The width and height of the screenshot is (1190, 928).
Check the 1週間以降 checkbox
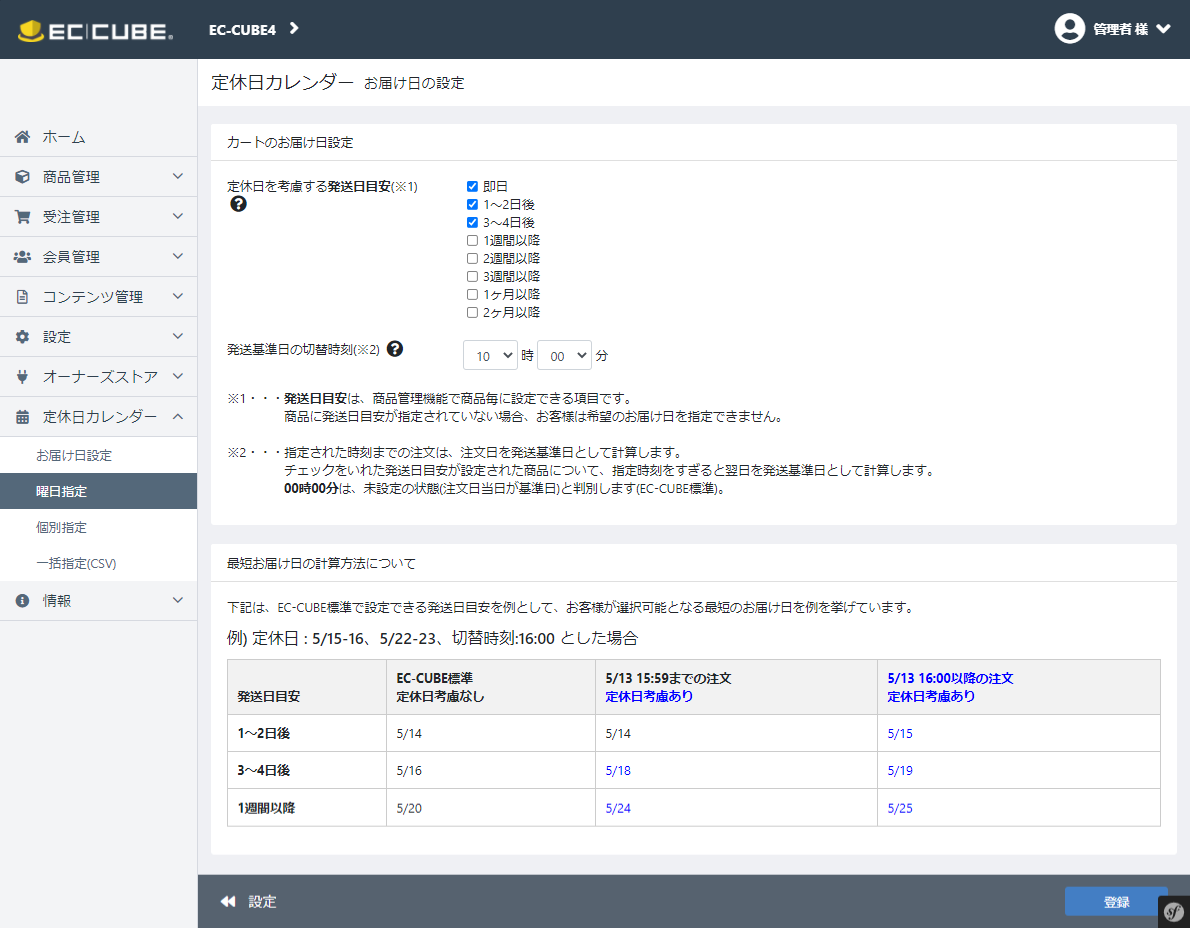pyautogui.click(x=472, y=241)
